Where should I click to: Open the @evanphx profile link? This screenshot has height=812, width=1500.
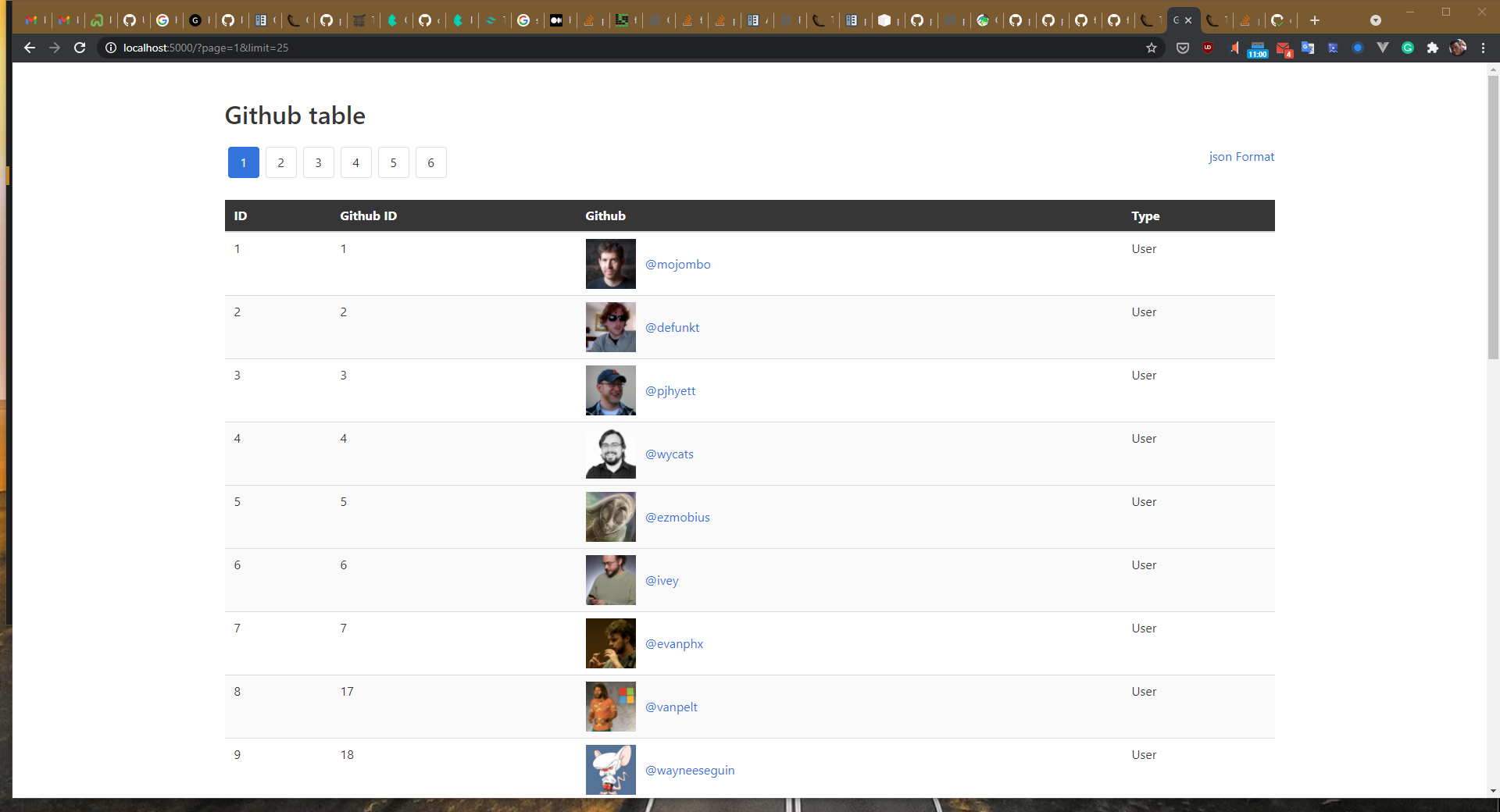coord(674,644)
